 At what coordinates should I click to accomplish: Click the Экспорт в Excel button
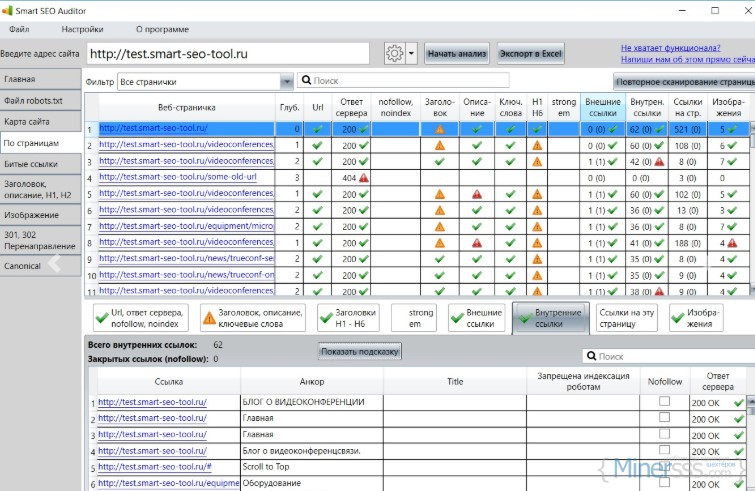click(531, 54)
